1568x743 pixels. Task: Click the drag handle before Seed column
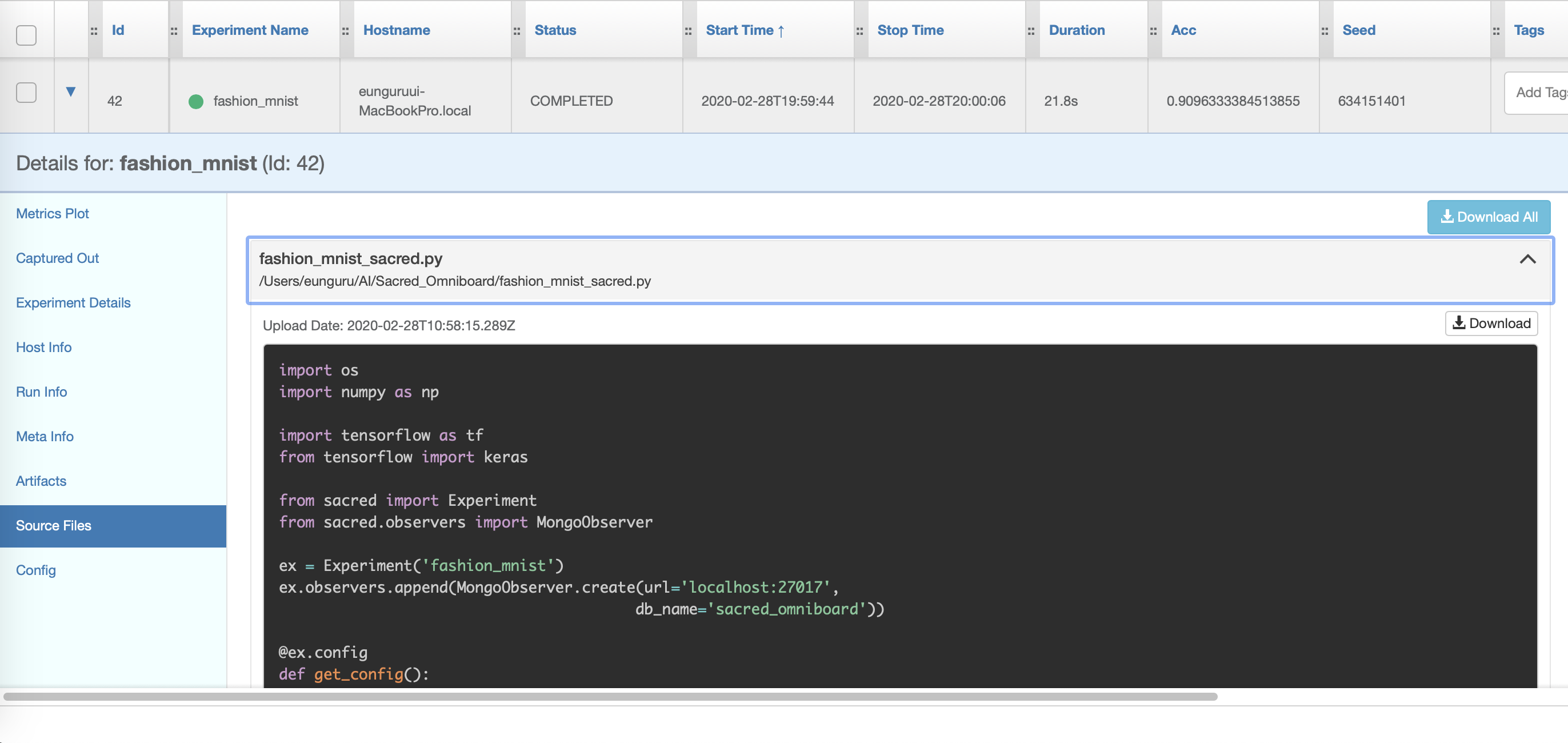click(x=1325, y=31)
